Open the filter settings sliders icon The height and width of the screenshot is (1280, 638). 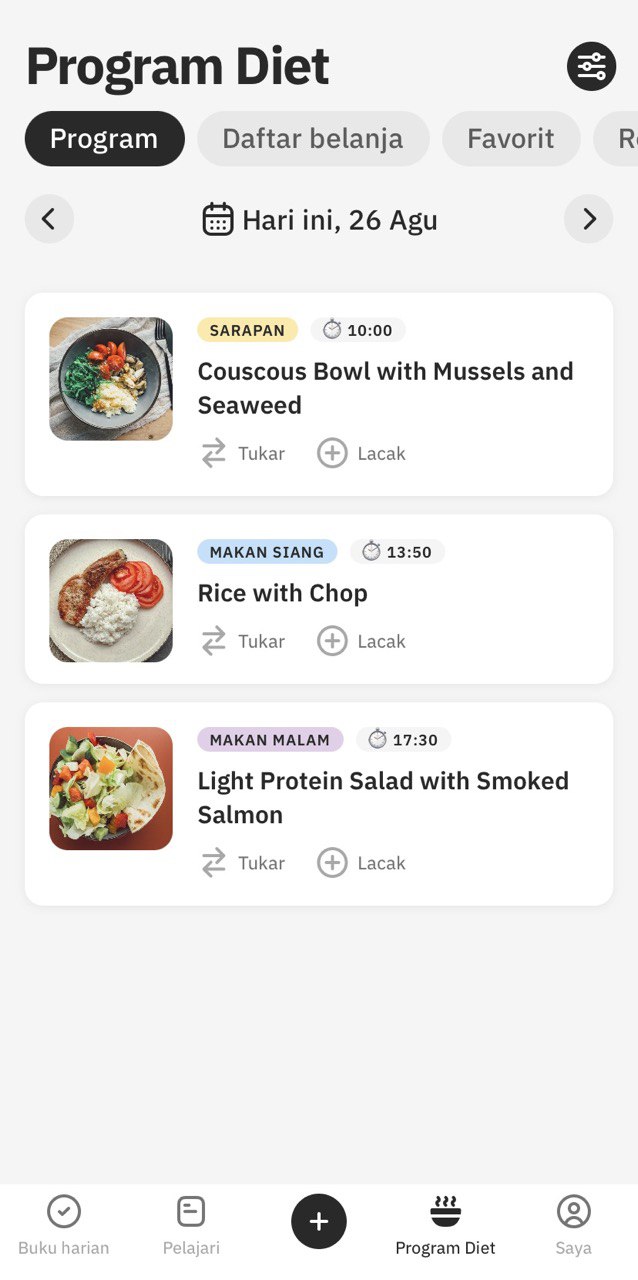pyautogui.click(x=591, y=67)
